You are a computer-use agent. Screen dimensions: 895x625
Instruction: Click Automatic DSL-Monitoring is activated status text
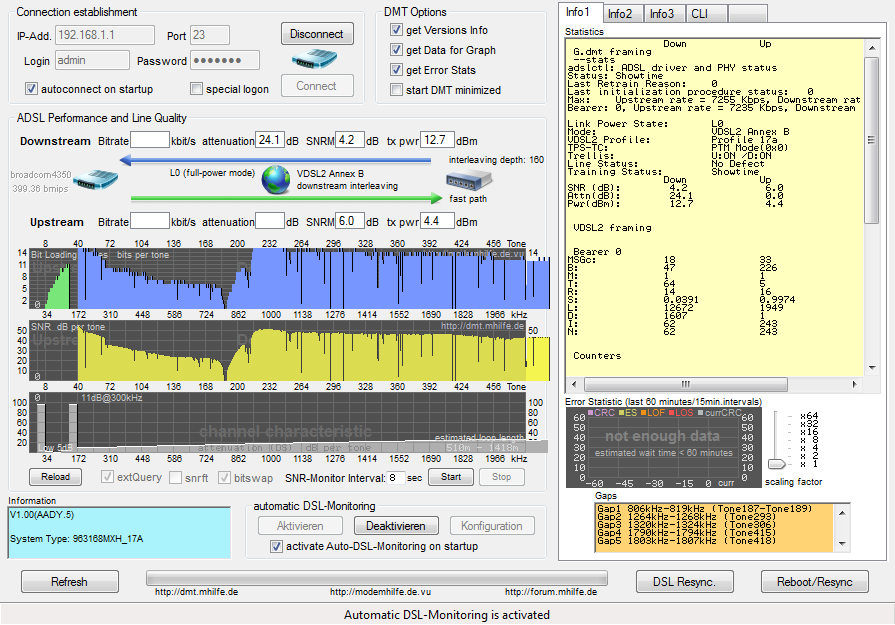[447, 615]
